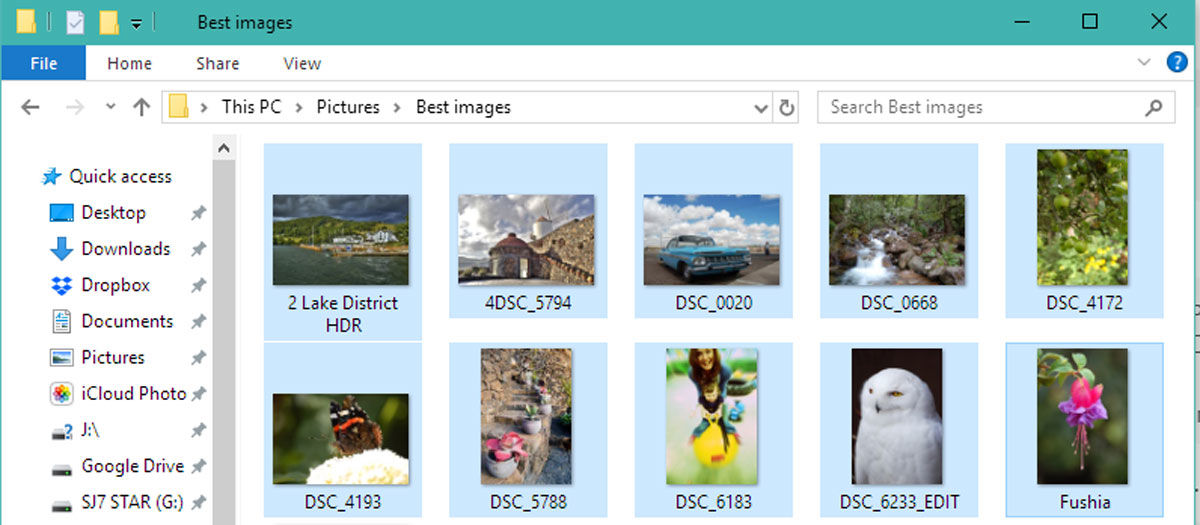The height and width of the screenshot is (525, 1200).
Task: Maximize the Best images window
Action: tap(1090, 21)
